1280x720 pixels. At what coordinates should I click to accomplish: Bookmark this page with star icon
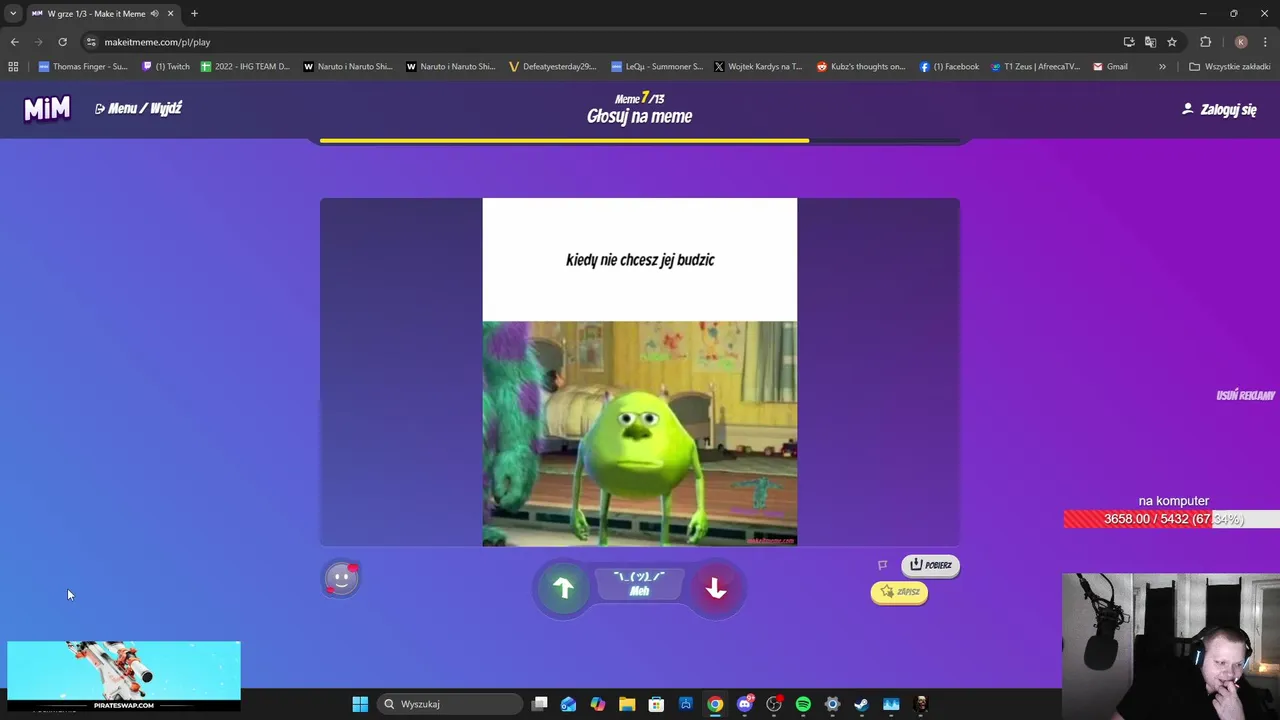(1172, 42)
